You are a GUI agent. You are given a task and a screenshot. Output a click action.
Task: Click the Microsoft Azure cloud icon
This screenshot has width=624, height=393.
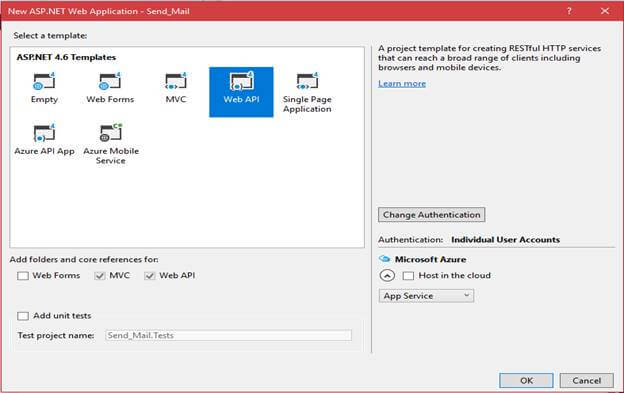[x=384, y=259]
